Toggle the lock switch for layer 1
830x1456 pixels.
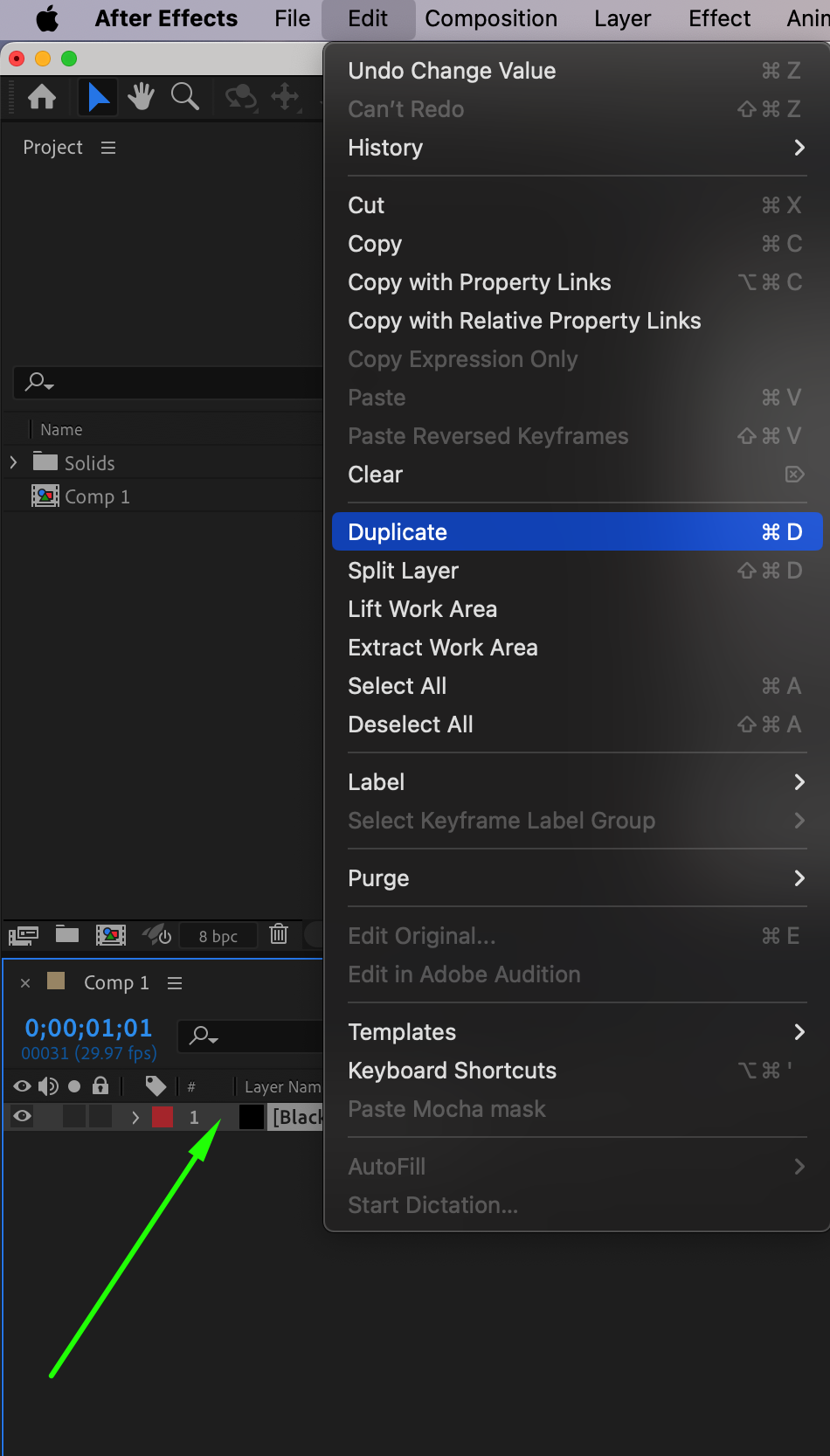click(x=101, y=1116)
